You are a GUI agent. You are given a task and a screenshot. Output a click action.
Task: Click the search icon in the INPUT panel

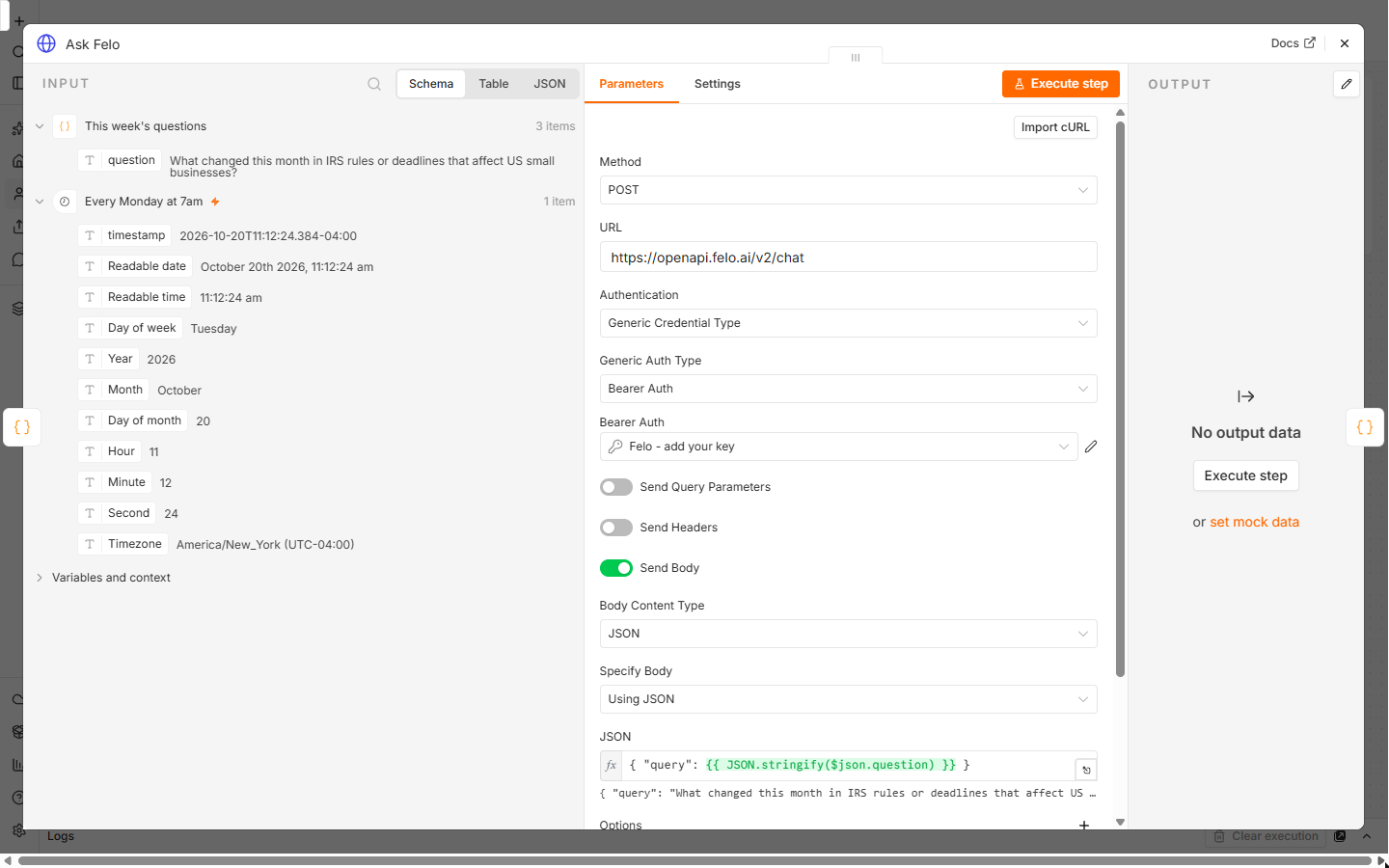[x=374, y=84]
